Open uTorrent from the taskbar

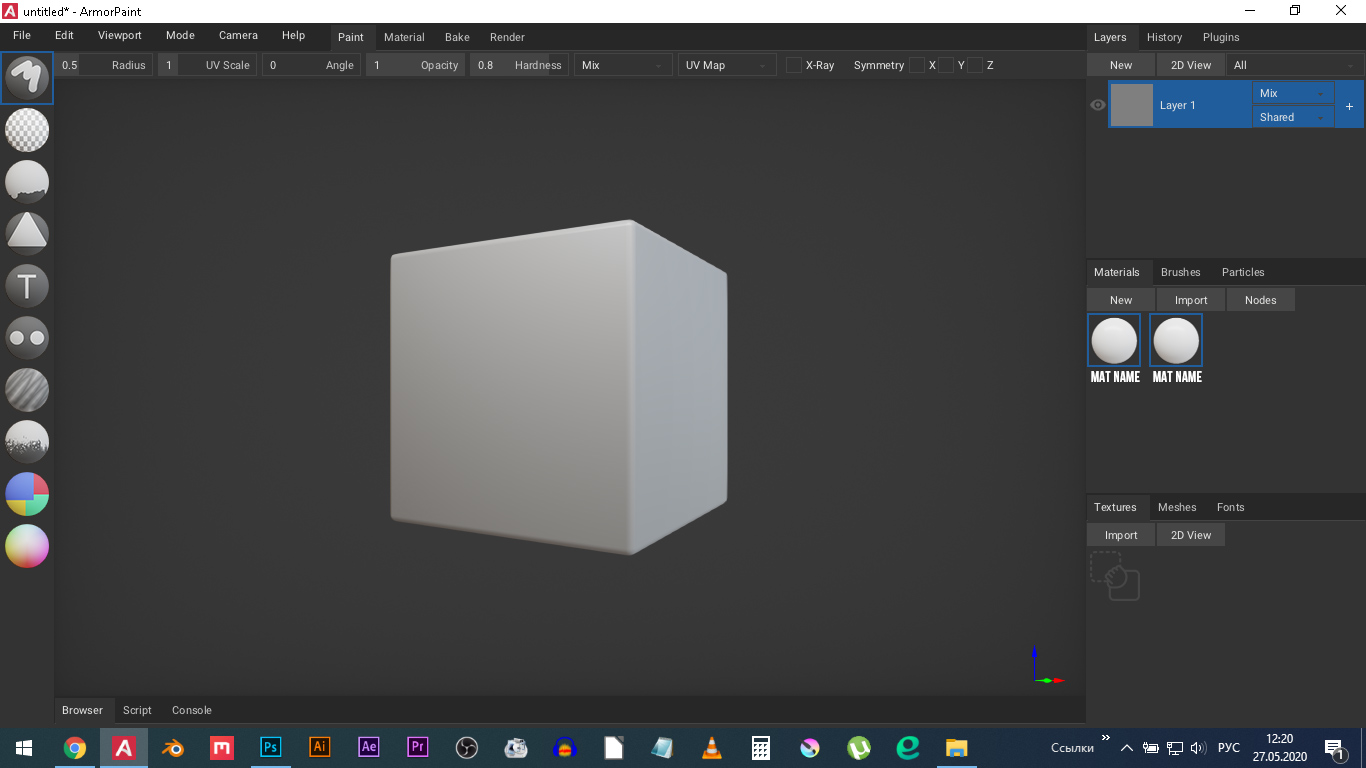[859, 747]
